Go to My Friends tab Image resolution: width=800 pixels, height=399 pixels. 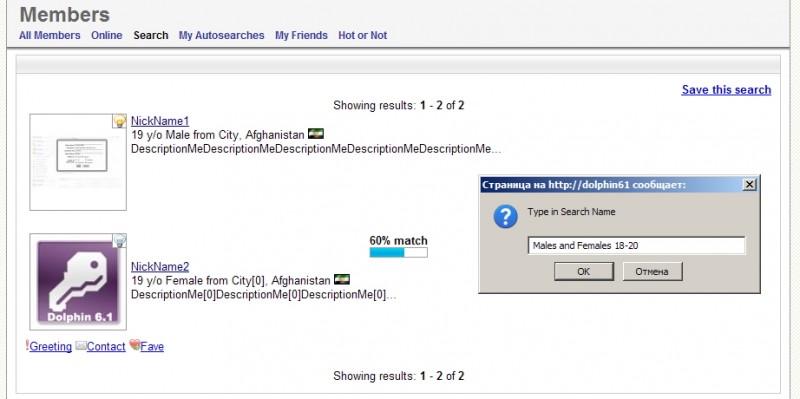pyautogui.click(x=301, y=35)
